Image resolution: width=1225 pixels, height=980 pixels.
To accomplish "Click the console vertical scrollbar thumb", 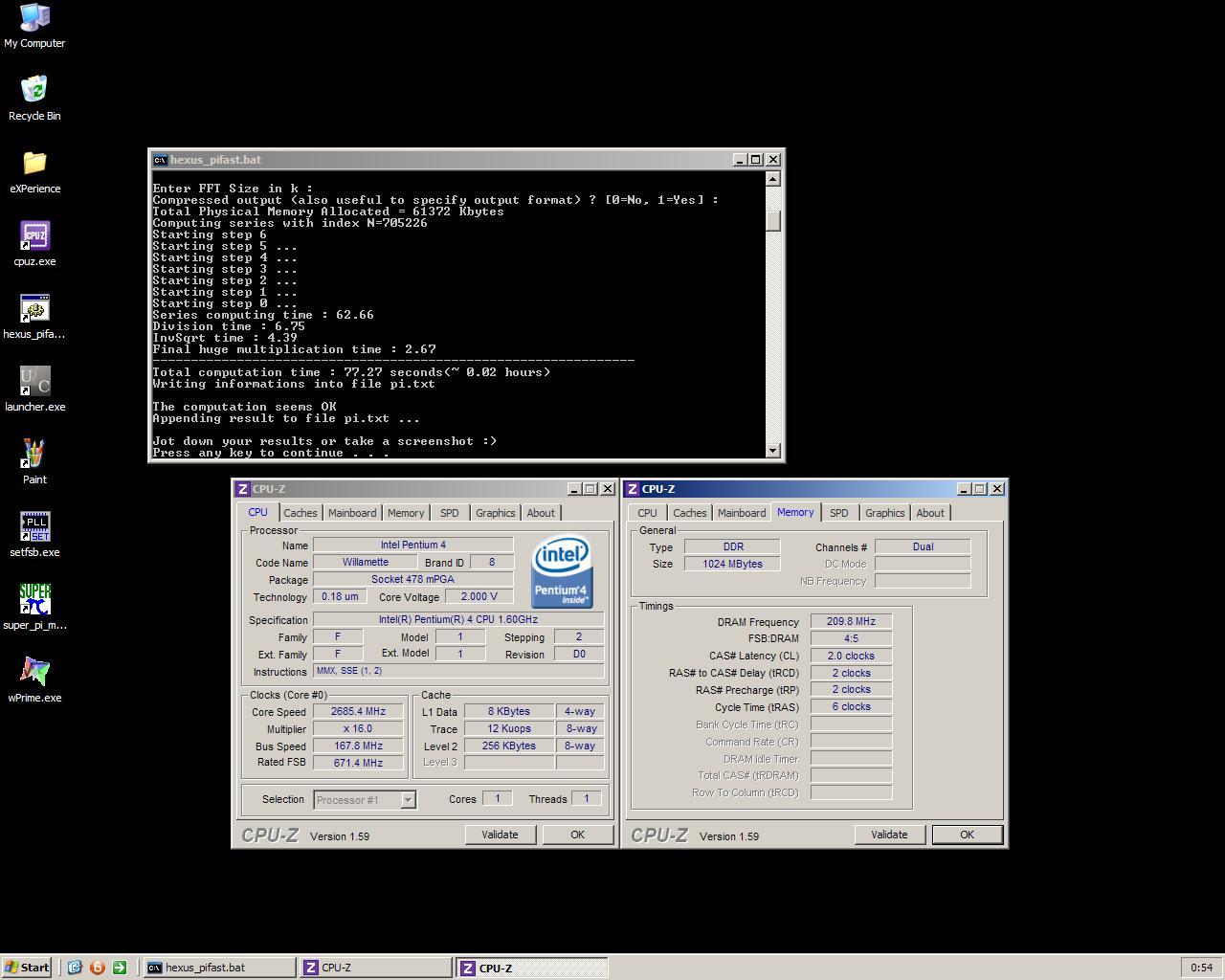I will click(x=773, y=221).
